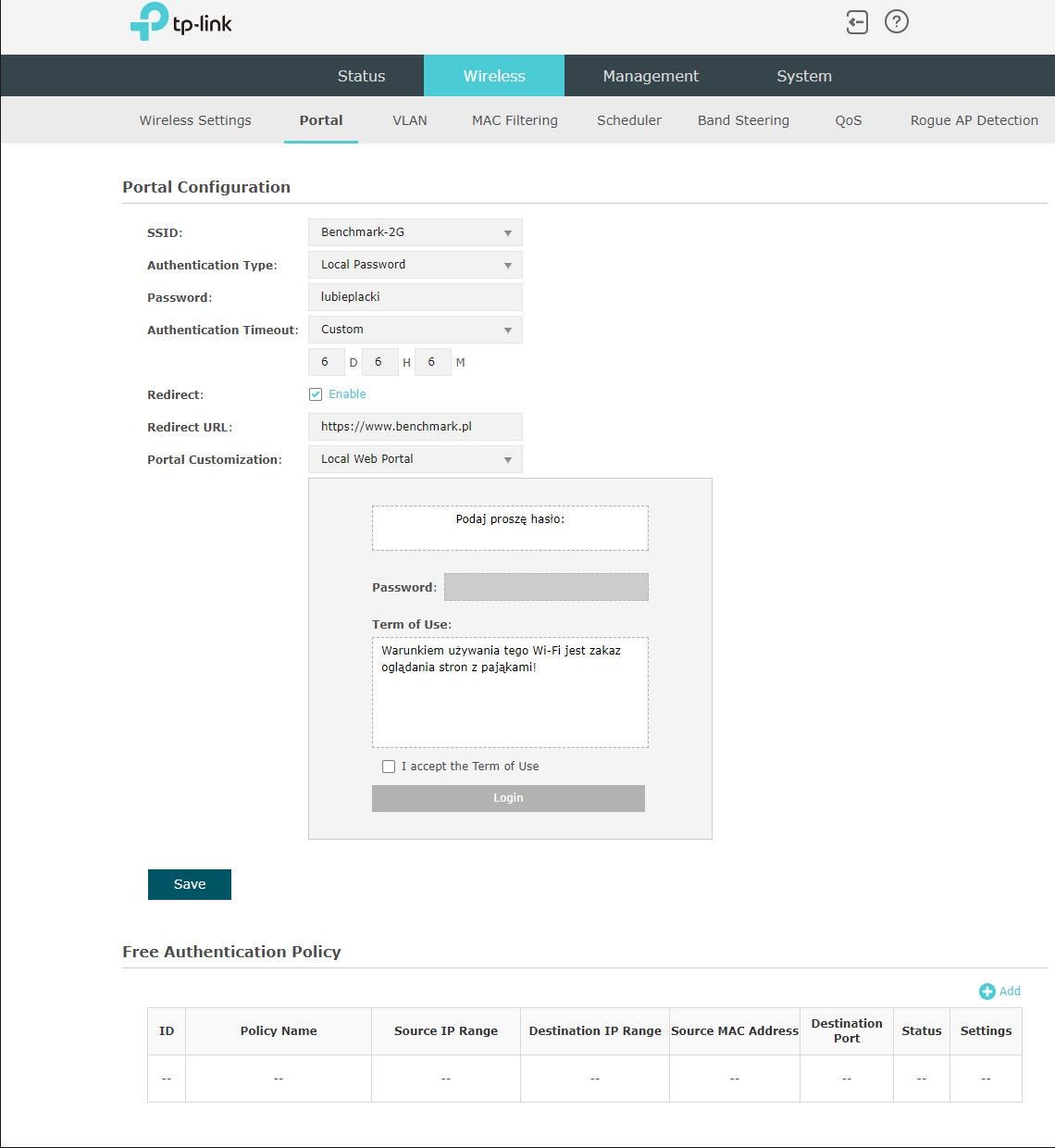Click the ID column header
Screen dimensions: 1055x1148
[167, 1031]
